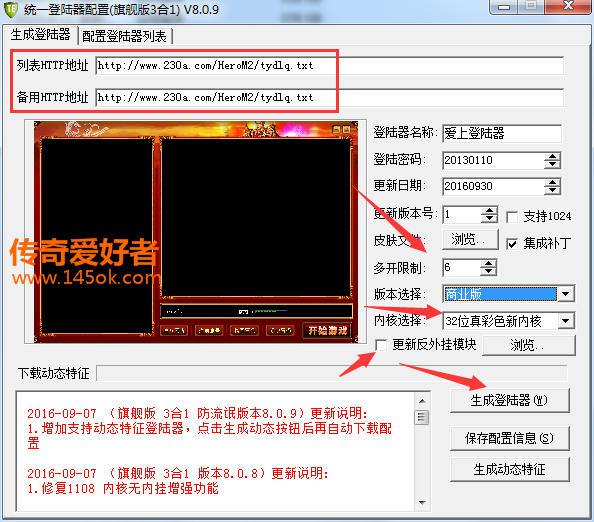Increase 更新日期 with up arrow

tap(553, 182)
